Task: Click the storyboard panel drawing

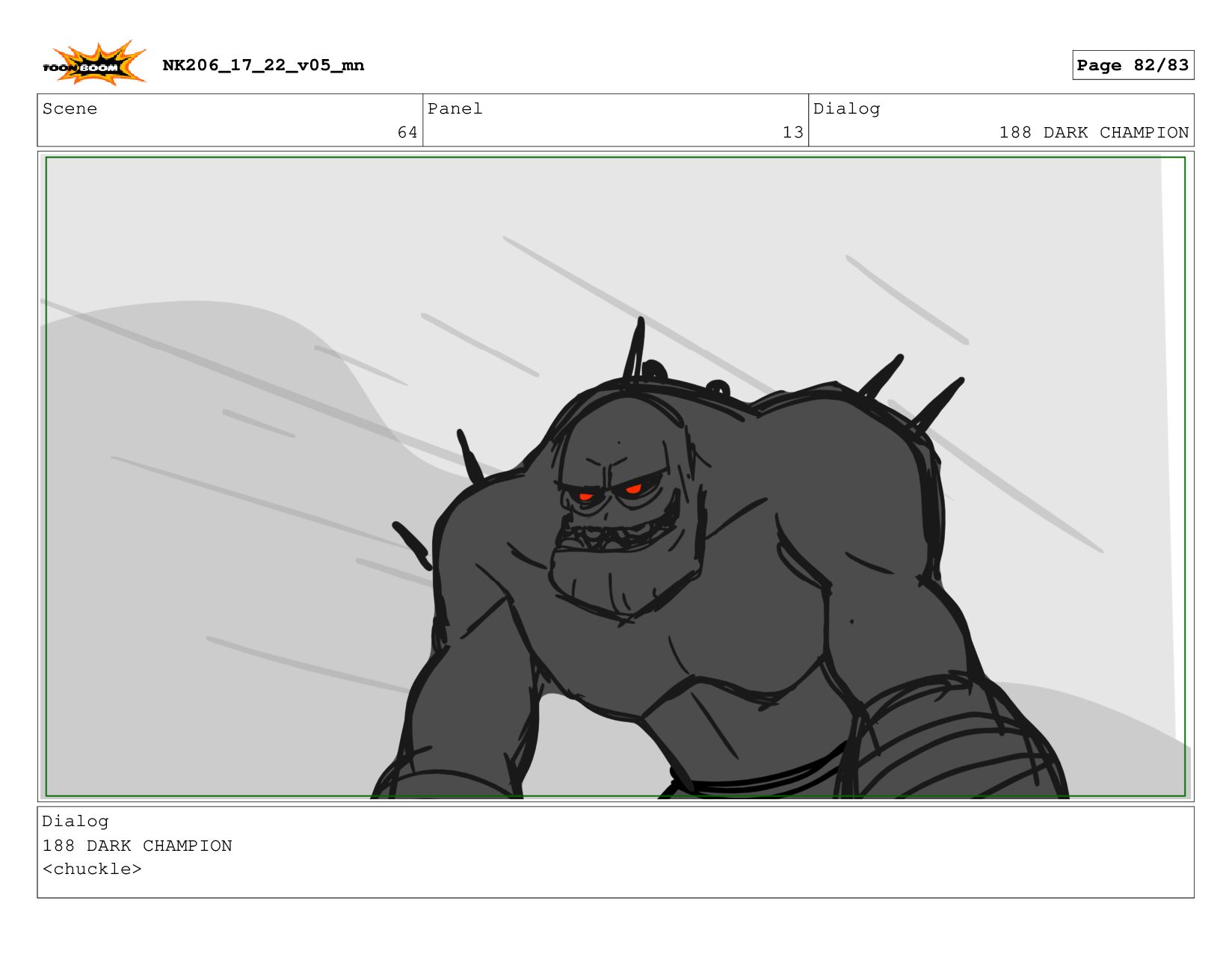Action: [615, 476]
